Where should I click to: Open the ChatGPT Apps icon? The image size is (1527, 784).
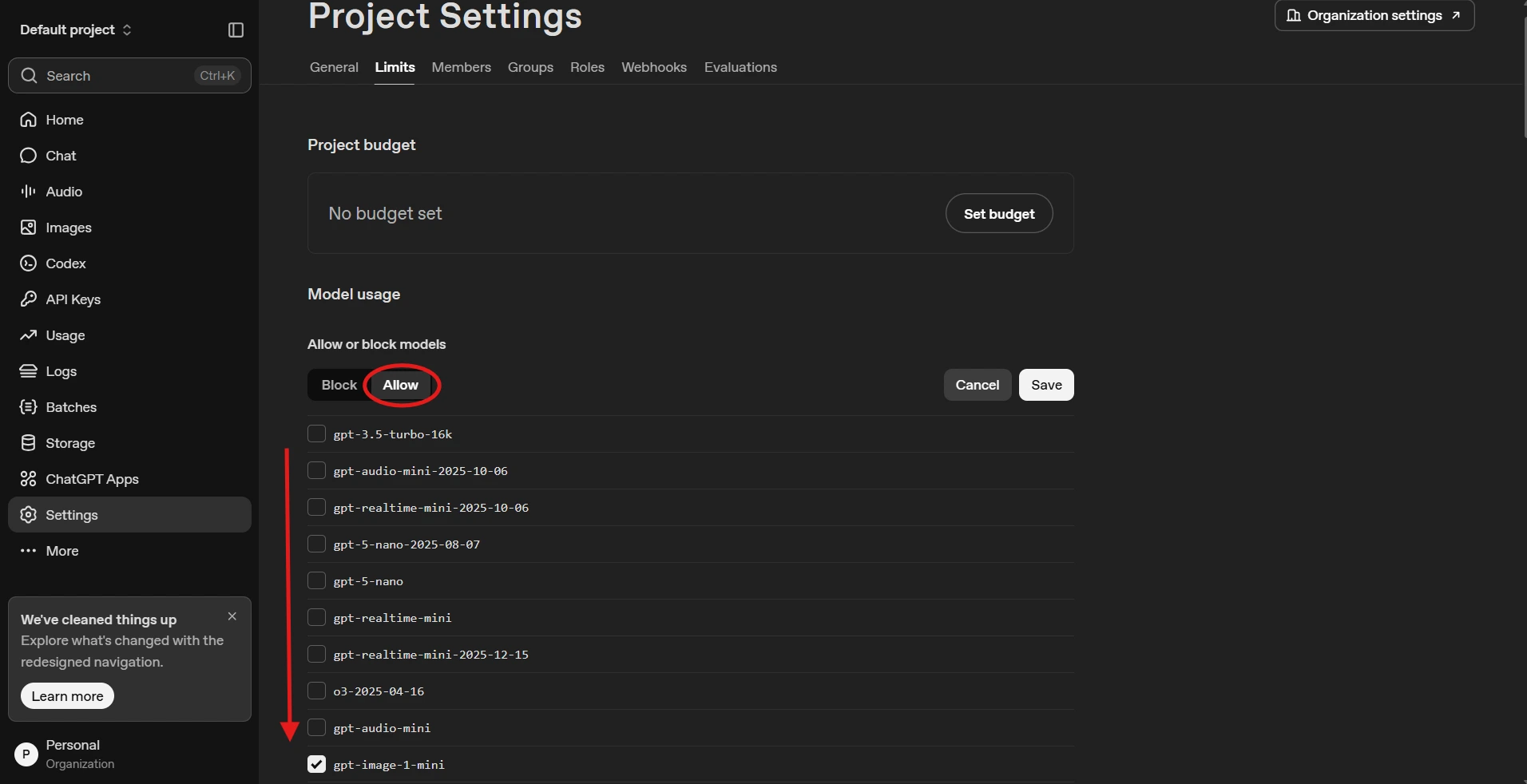tap(29, 479)
